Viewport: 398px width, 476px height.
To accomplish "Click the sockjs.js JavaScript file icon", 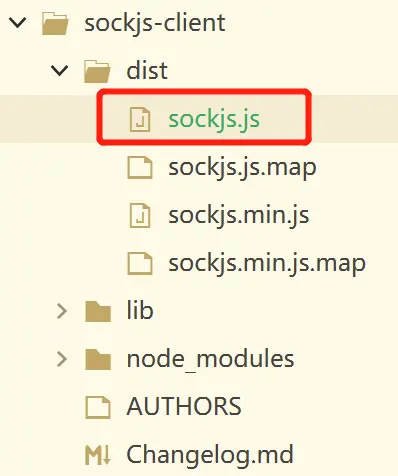I will [x=140, y=119].
